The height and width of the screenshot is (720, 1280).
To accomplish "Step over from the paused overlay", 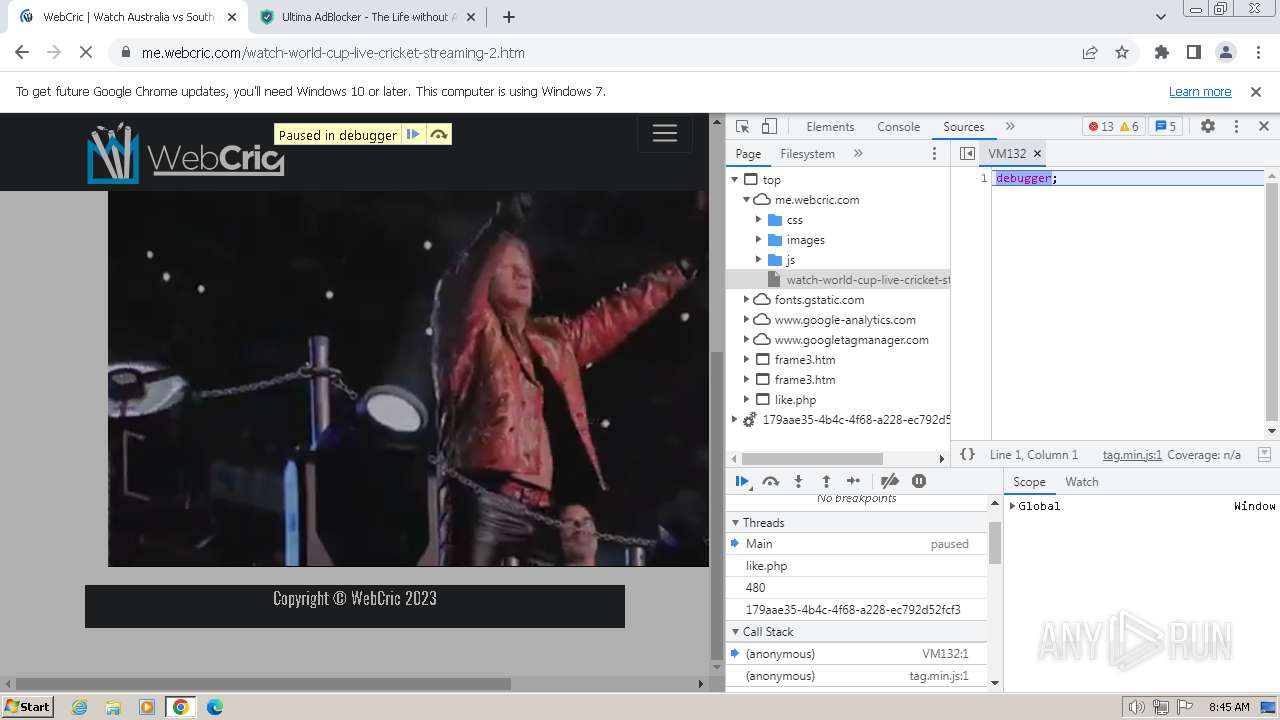I will pos(439,135).
